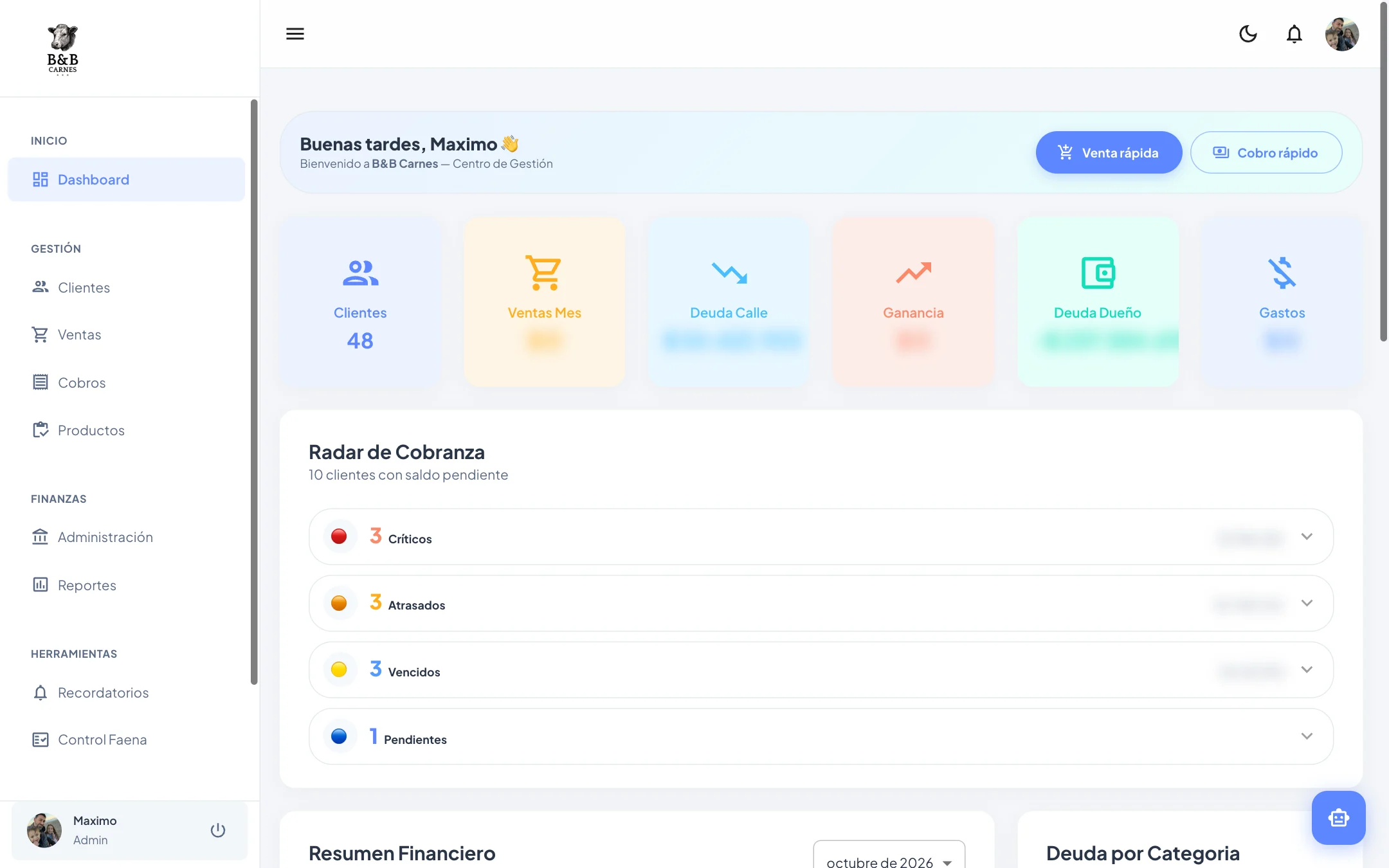Open notifications bell in top bar

(x=1294, y=34)
